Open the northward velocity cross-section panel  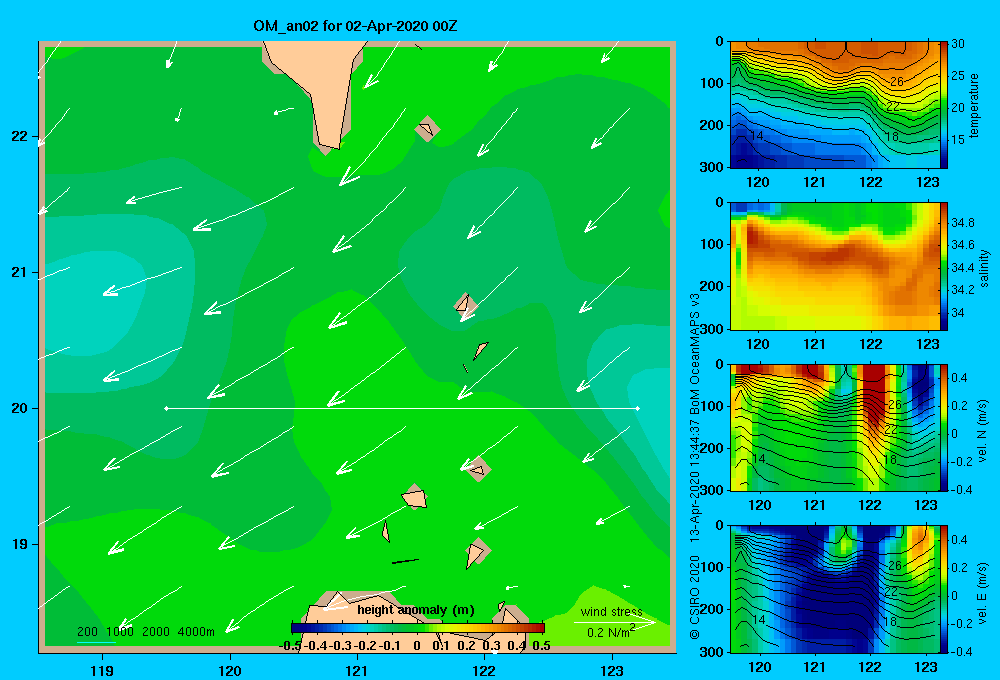coord(835,427)
